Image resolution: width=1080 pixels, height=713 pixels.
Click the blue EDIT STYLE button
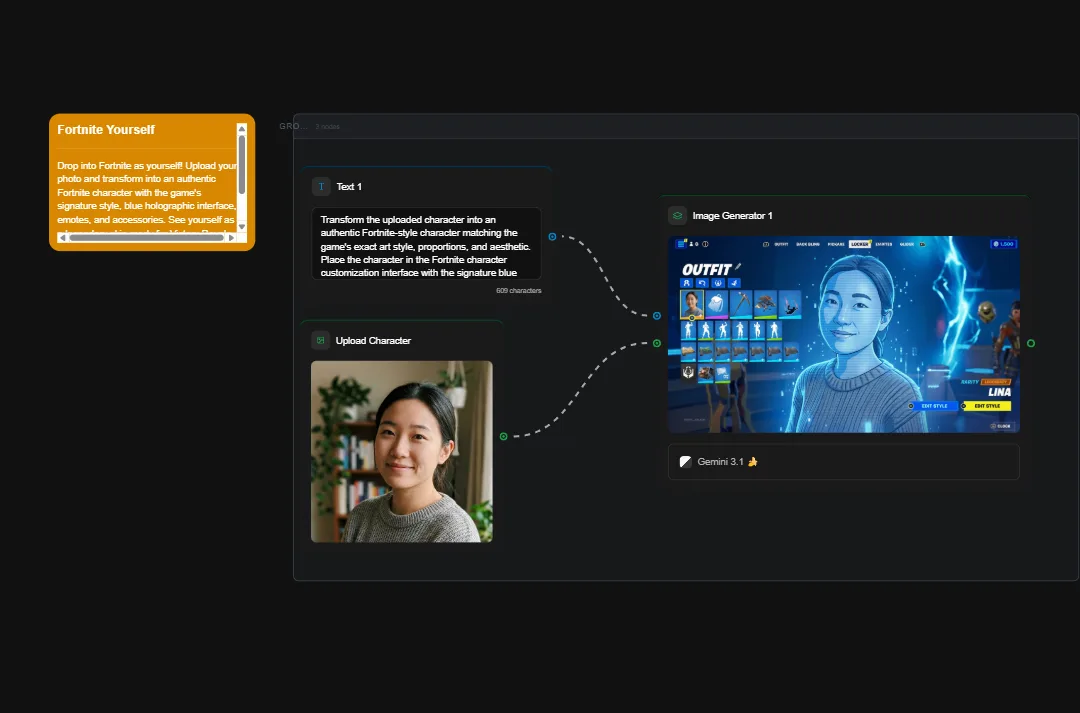click(x=934, y=406)
